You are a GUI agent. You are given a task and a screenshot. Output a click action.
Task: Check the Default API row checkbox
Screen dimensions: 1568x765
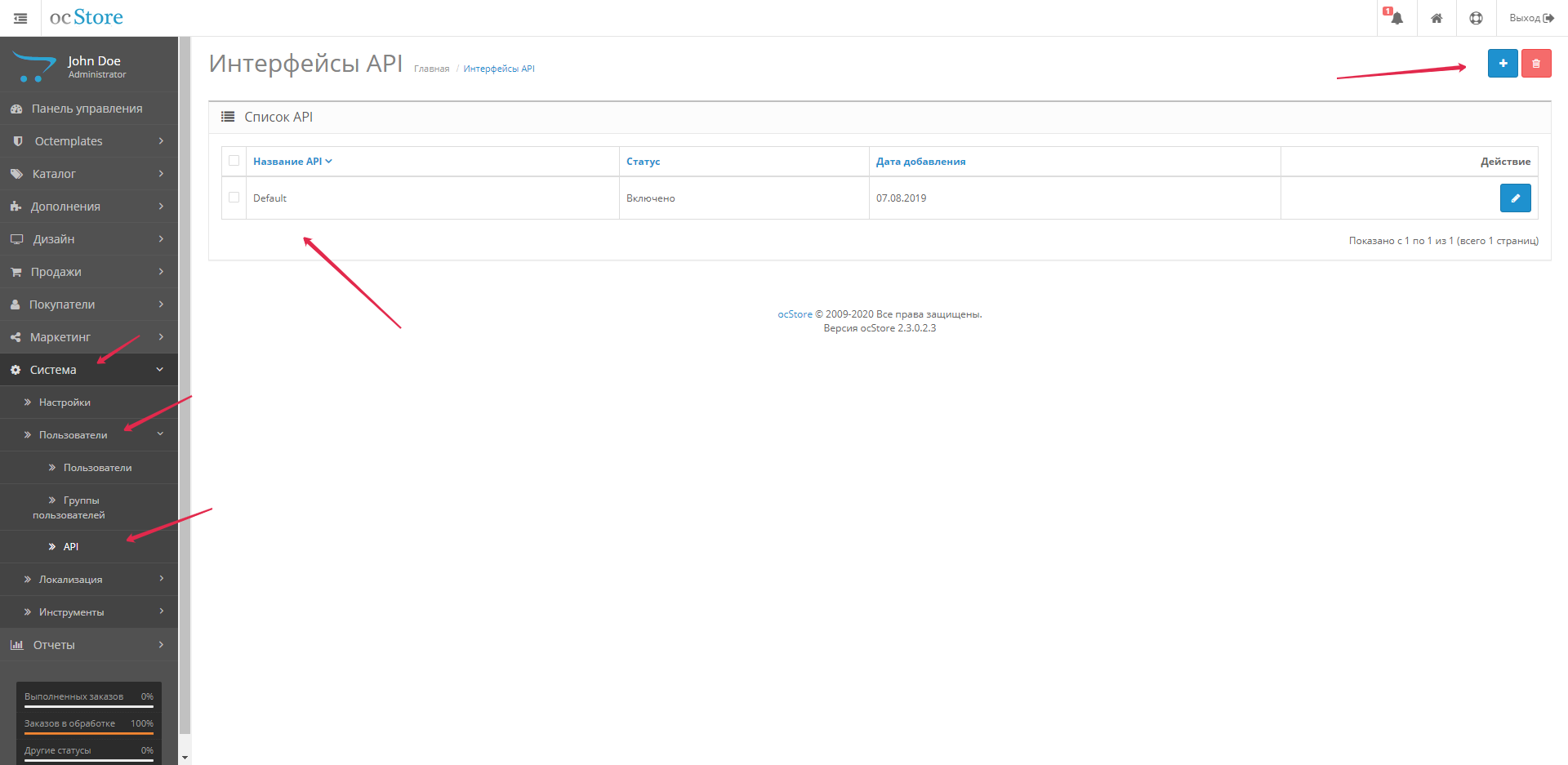234,198
